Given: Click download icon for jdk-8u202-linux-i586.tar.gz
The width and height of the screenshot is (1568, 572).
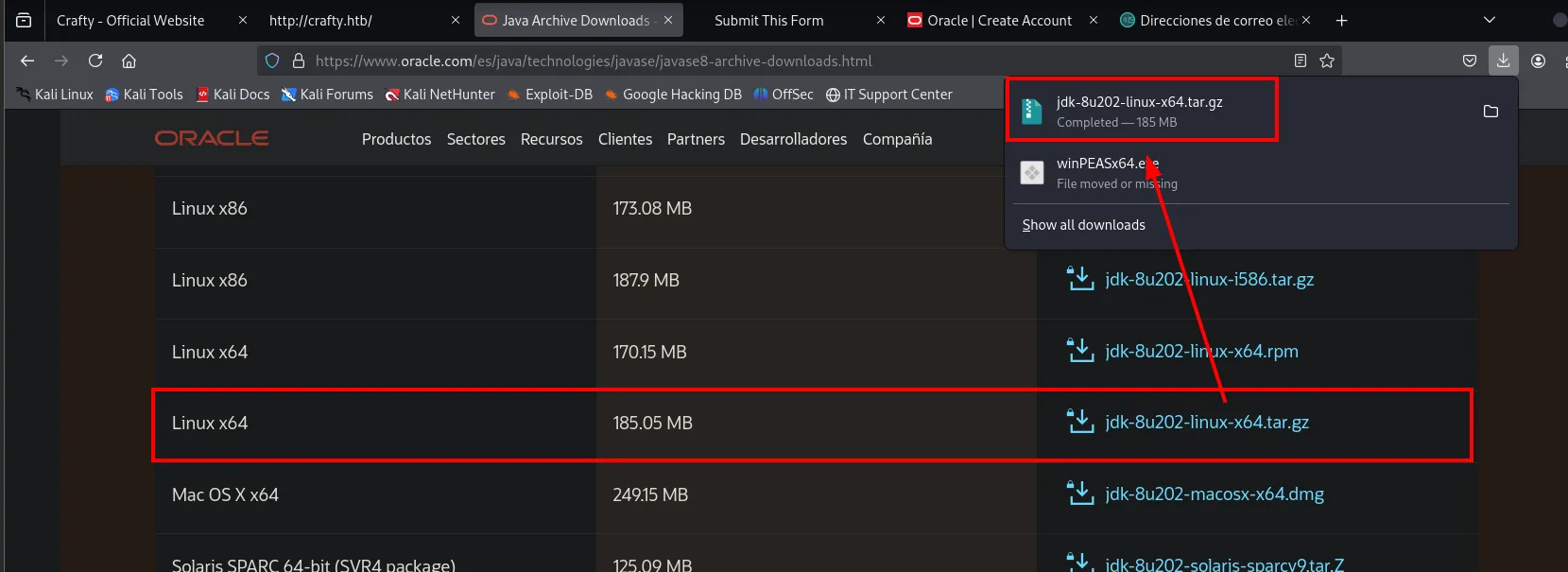Looking at the screenshot, I should click(1080, 279).
